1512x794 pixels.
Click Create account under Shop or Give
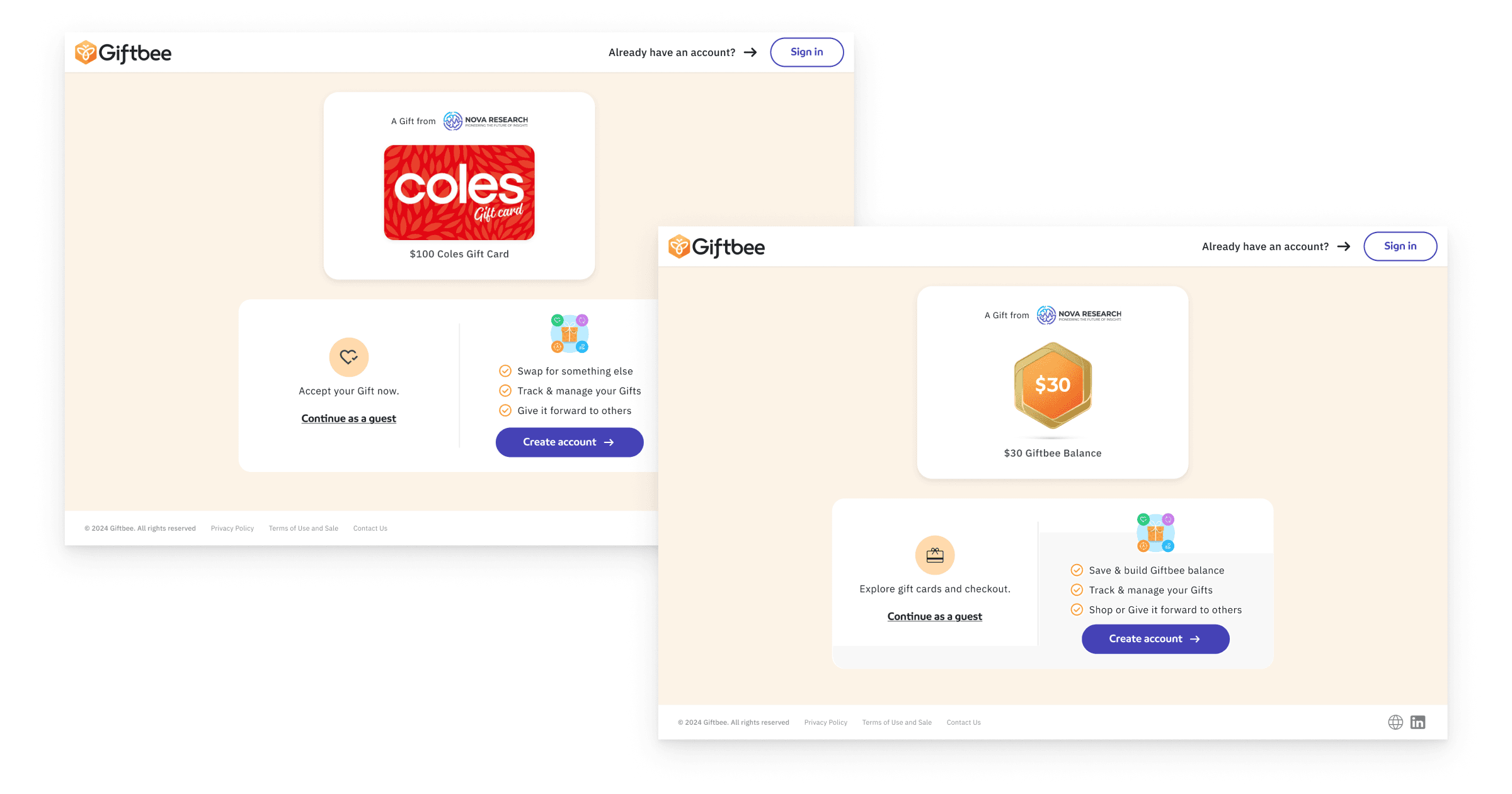(x=1155, y=639)
